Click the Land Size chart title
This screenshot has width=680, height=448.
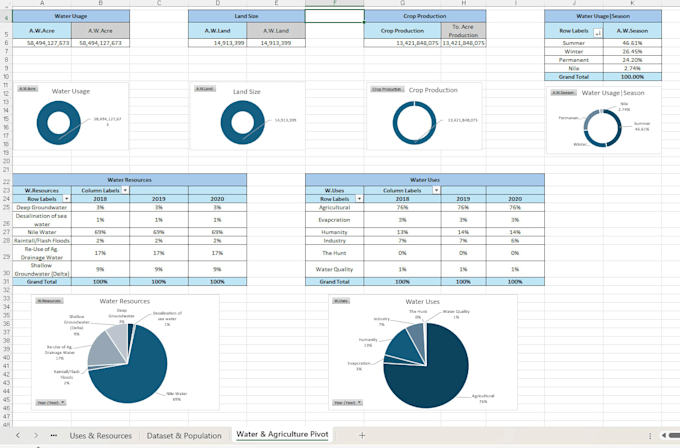click(x=247, y=92)
